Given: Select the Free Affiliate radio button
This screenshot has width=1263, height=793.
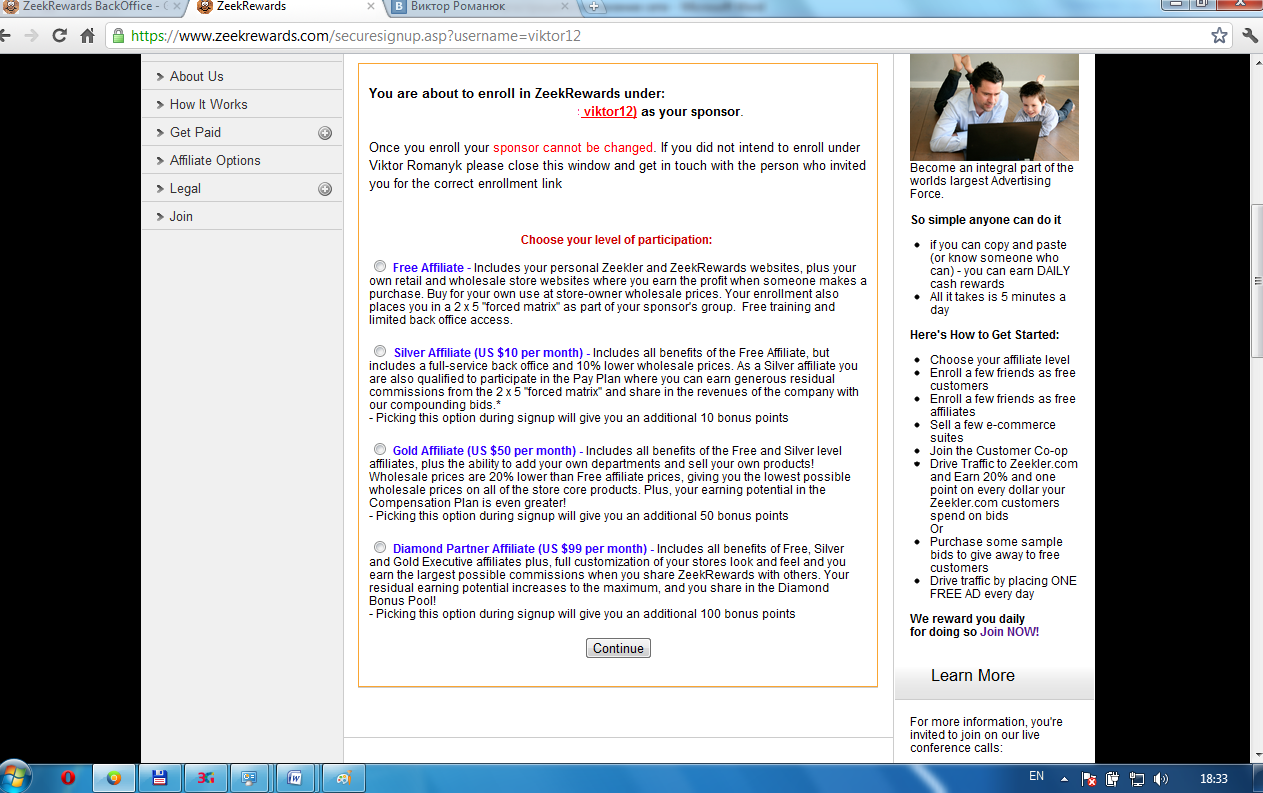Looking at the screenshot, I should coord(380,267).
